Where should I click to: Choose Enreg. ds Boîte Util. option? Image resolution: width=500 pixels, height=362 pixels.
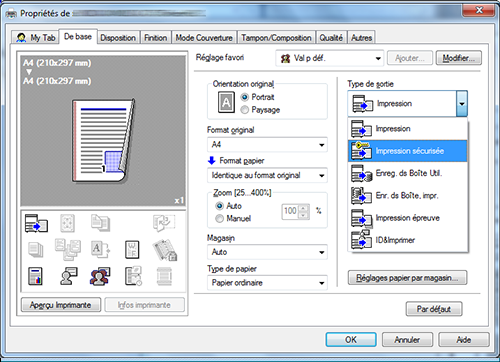[408, 173]
